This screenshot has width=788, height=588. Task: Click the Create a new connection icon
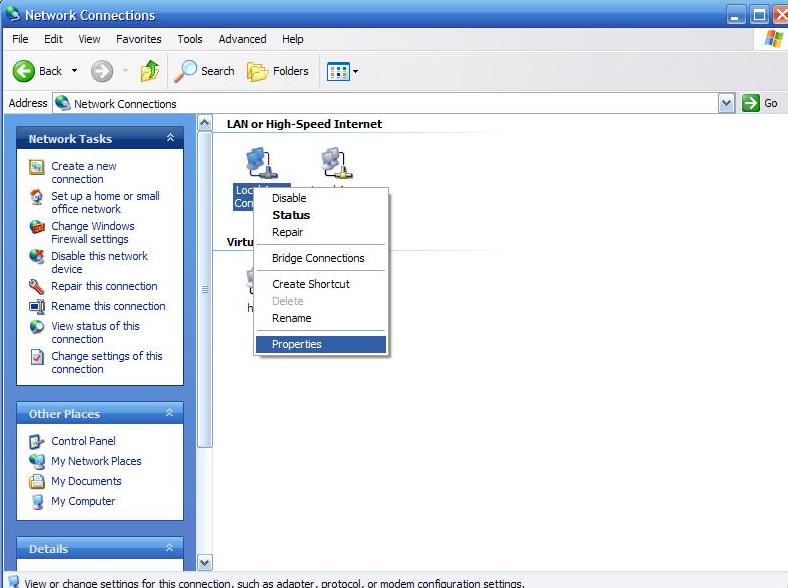37,167
